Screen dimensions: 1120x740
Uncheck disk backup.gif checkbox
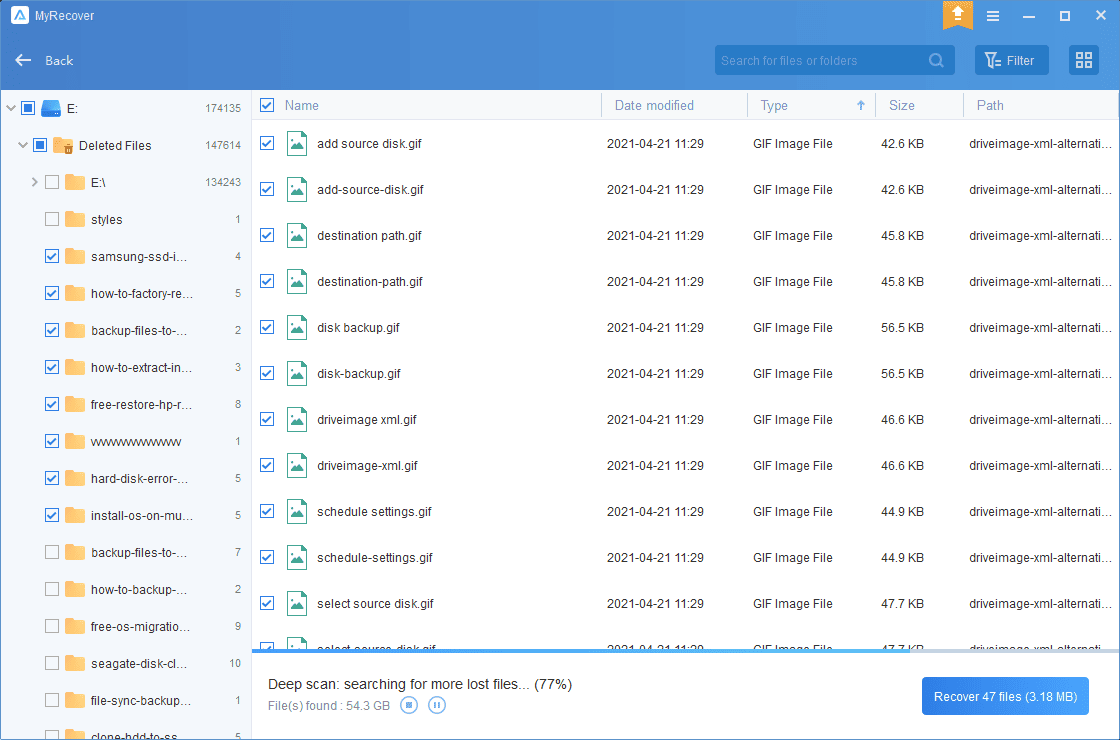click(x=267, y=327)
